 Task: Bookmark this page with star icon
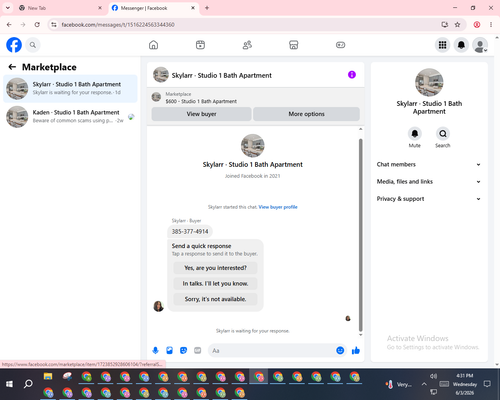458,25
